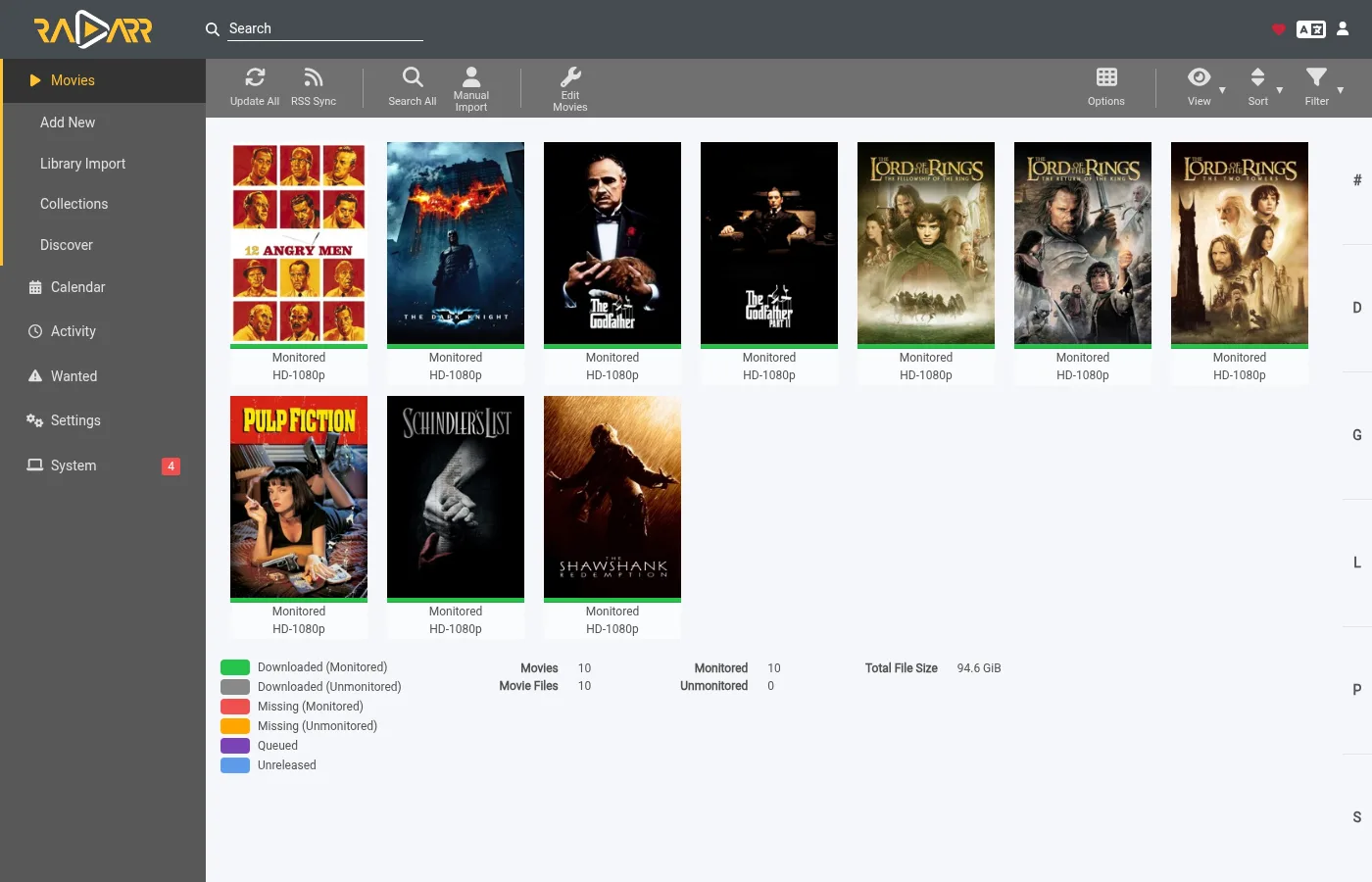
Task: Open Pulp Fiction movie poster
Action: click(299, 497)
